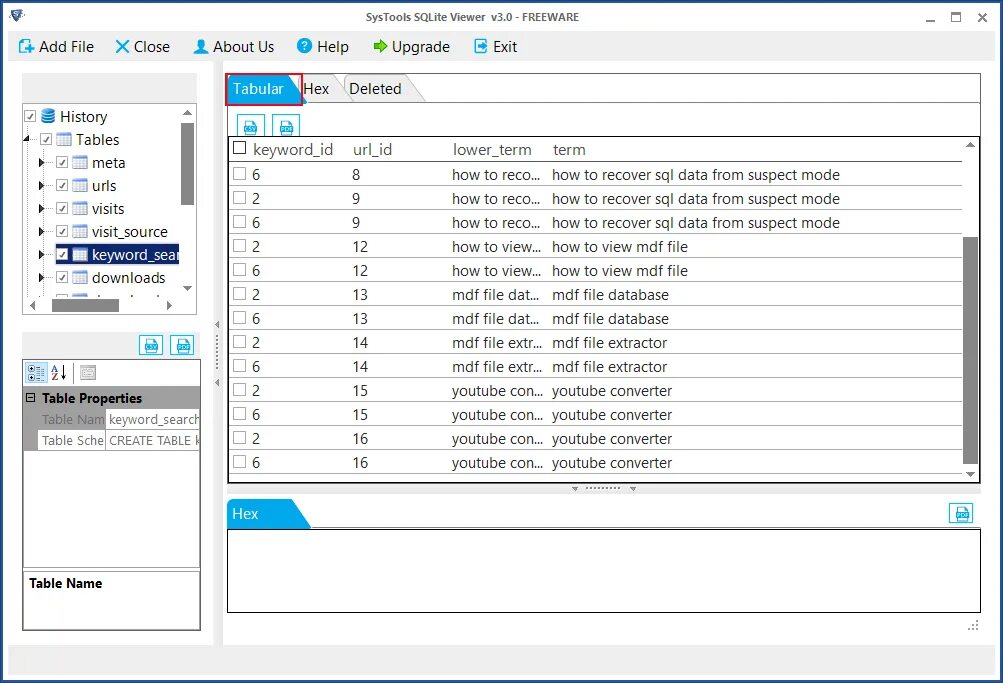Click the urls table icon
The width and height of the screenshot is (1003, 683).
pos(80,185)
